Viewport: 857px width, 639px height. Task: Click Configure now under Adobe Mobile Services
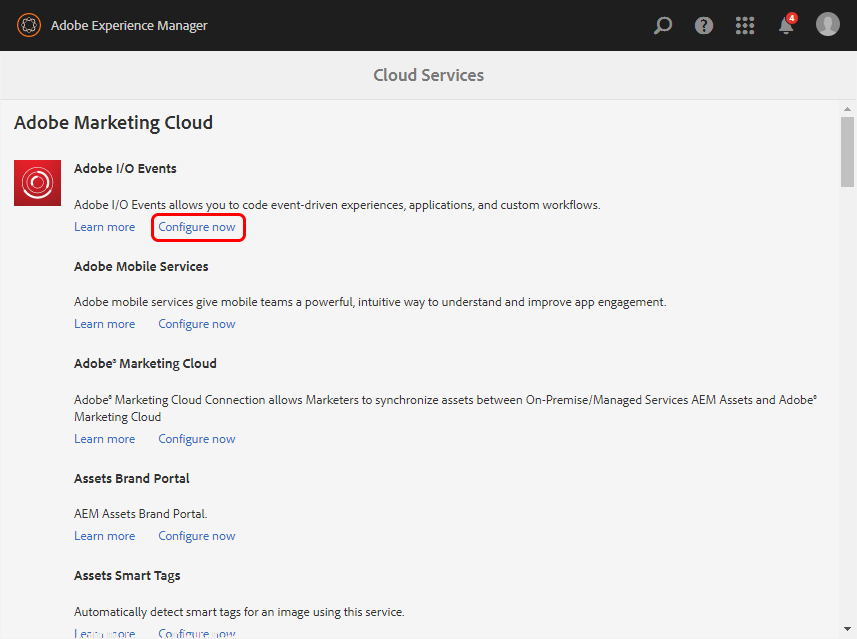click(x=197, y=324)
